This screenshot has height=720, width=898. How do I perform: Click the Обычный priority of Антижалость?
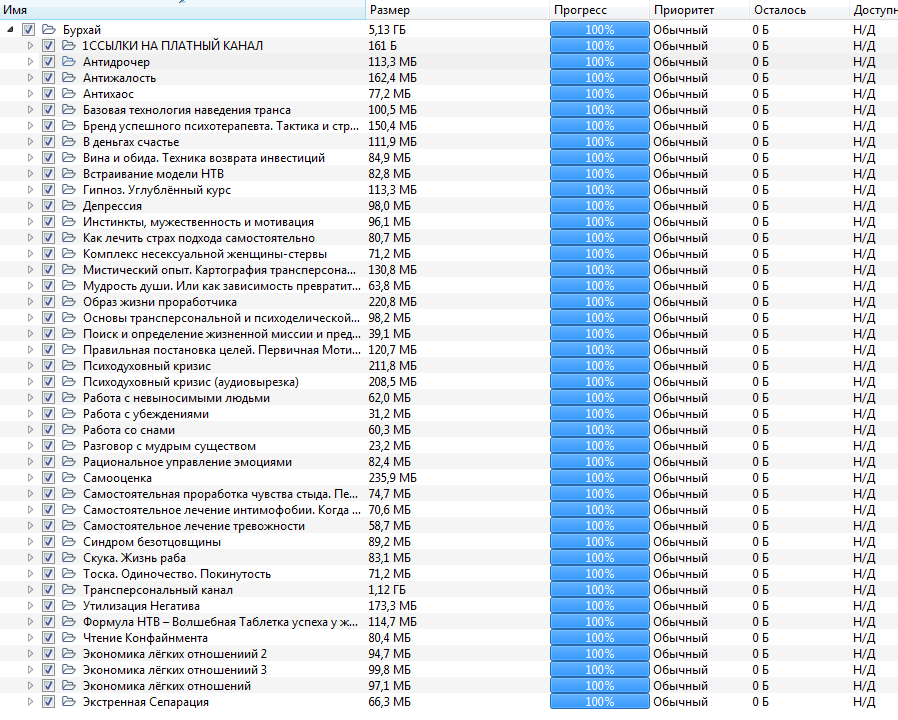(680, 78)
